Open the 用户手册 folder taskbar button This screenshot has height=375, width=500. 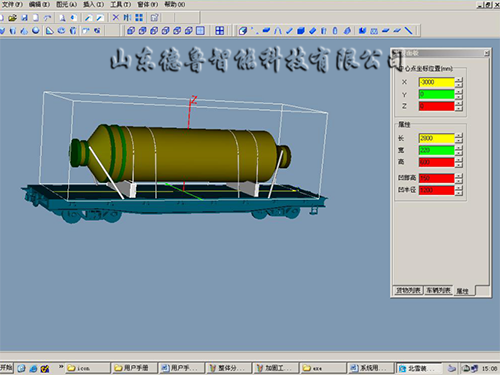pos(134,368)
